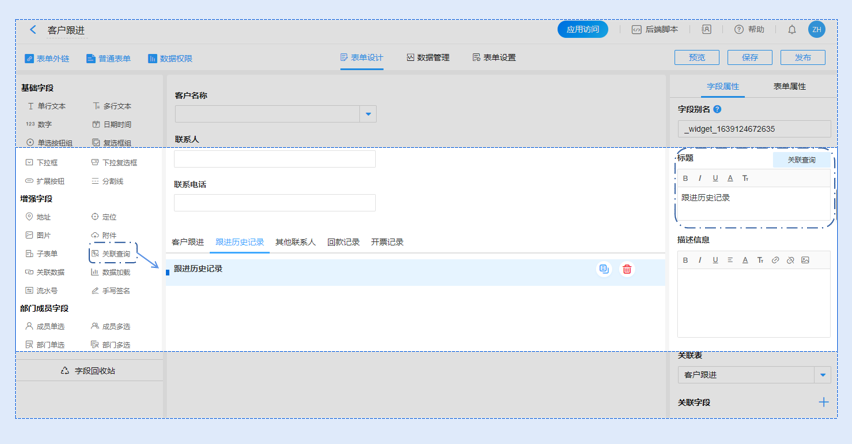The height and width of the screenshot is (444, 852).
Task: Click the plus icon beside 关联字段
Action: pos(823,402)
